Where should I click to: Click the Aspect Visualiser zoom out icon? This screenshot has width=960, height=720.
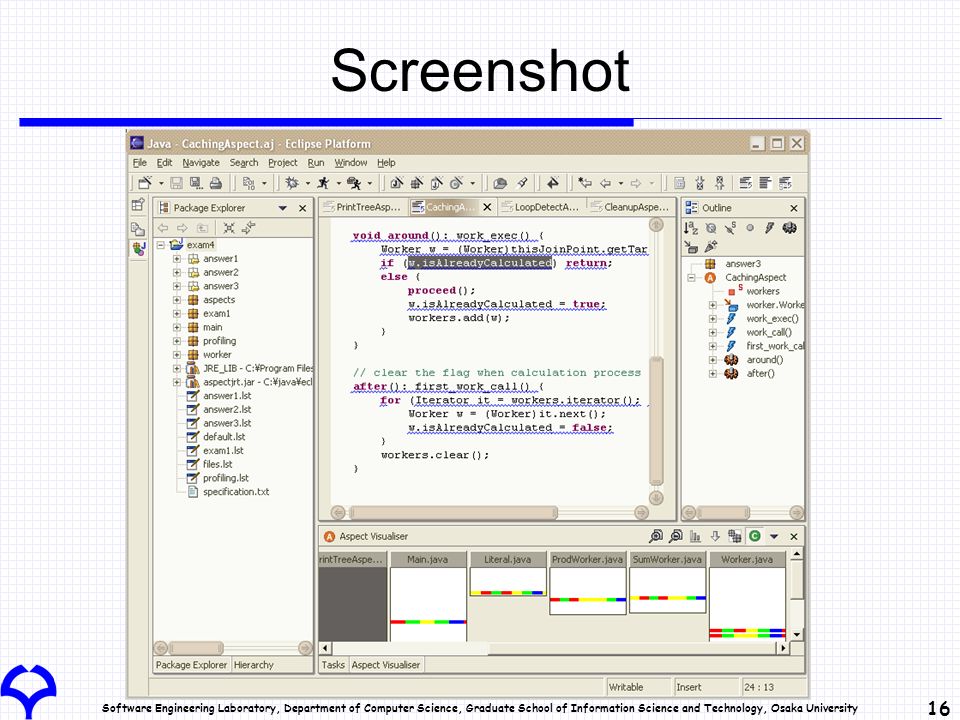pos(675,536)
